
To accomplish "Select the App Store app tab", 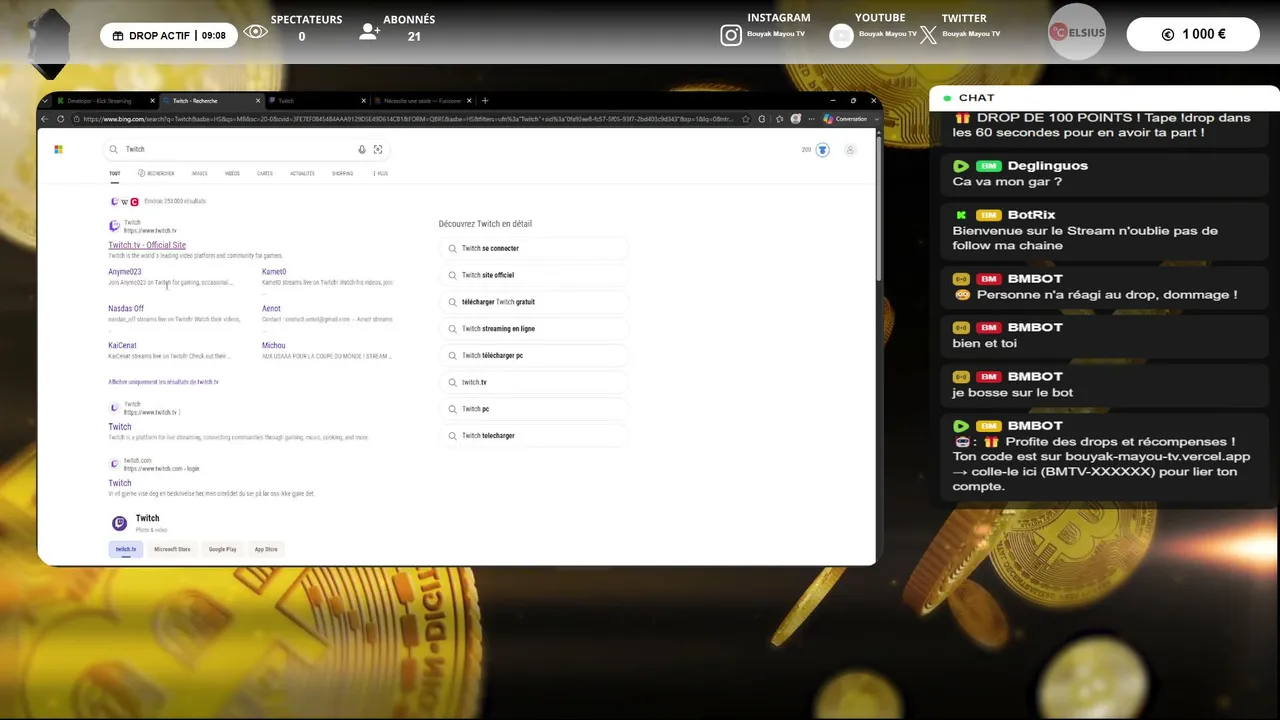I will [x=266, y=550].
